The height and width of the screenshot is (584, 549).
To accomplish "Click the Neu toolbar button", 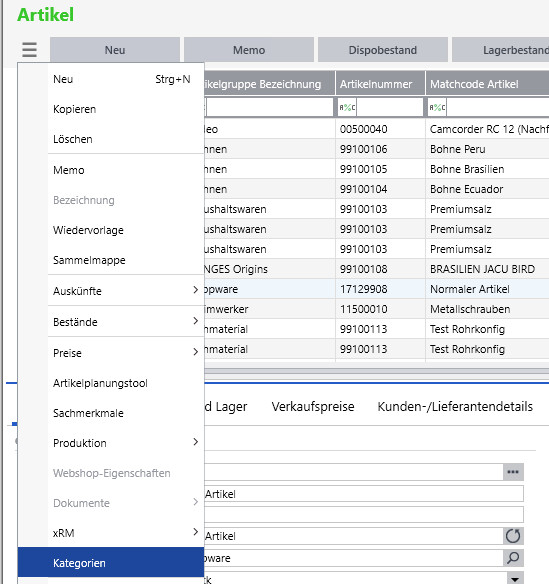I will pos(115,50).
